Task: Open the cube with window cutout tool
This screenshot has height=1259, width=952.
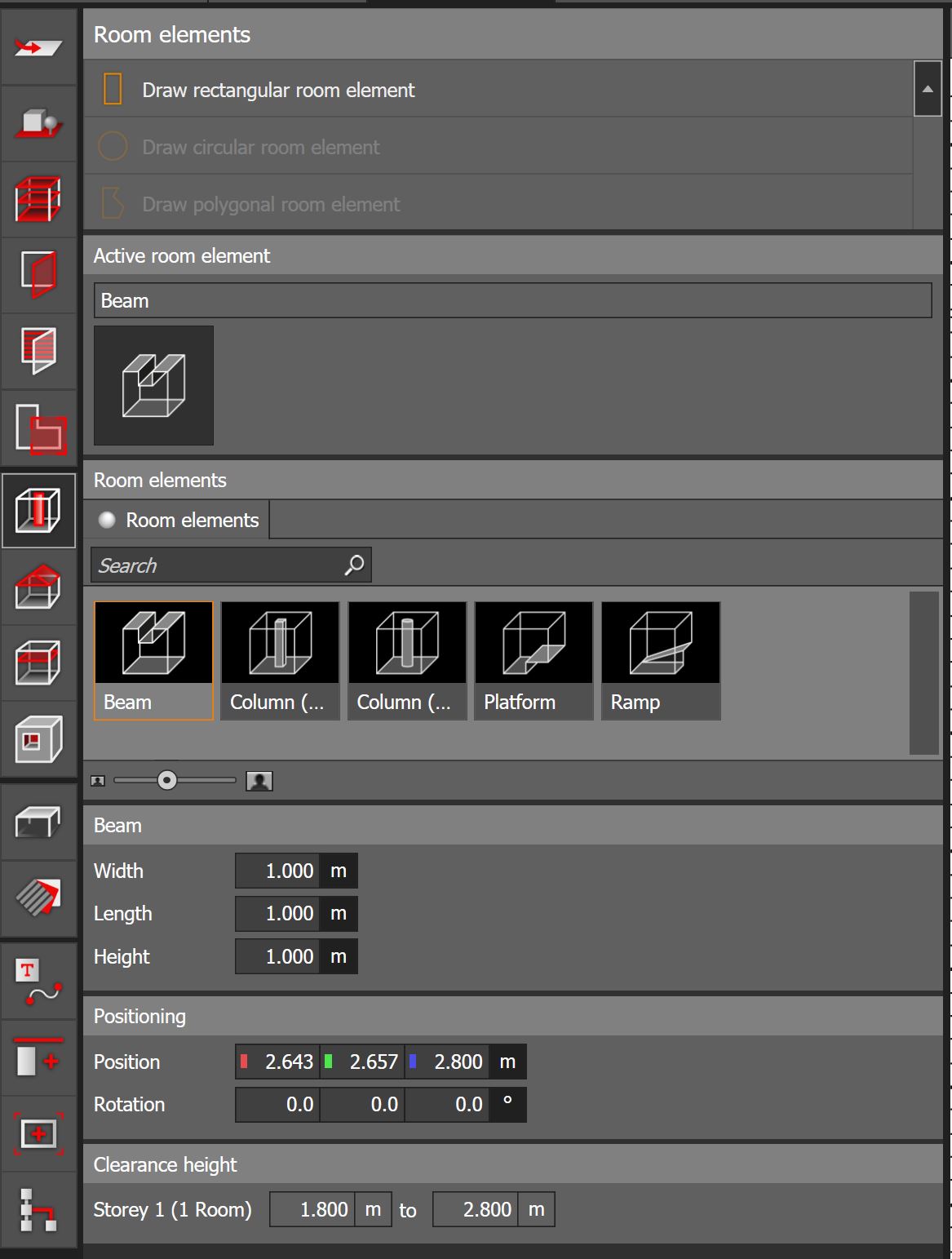Action: (x=38, y=738)
